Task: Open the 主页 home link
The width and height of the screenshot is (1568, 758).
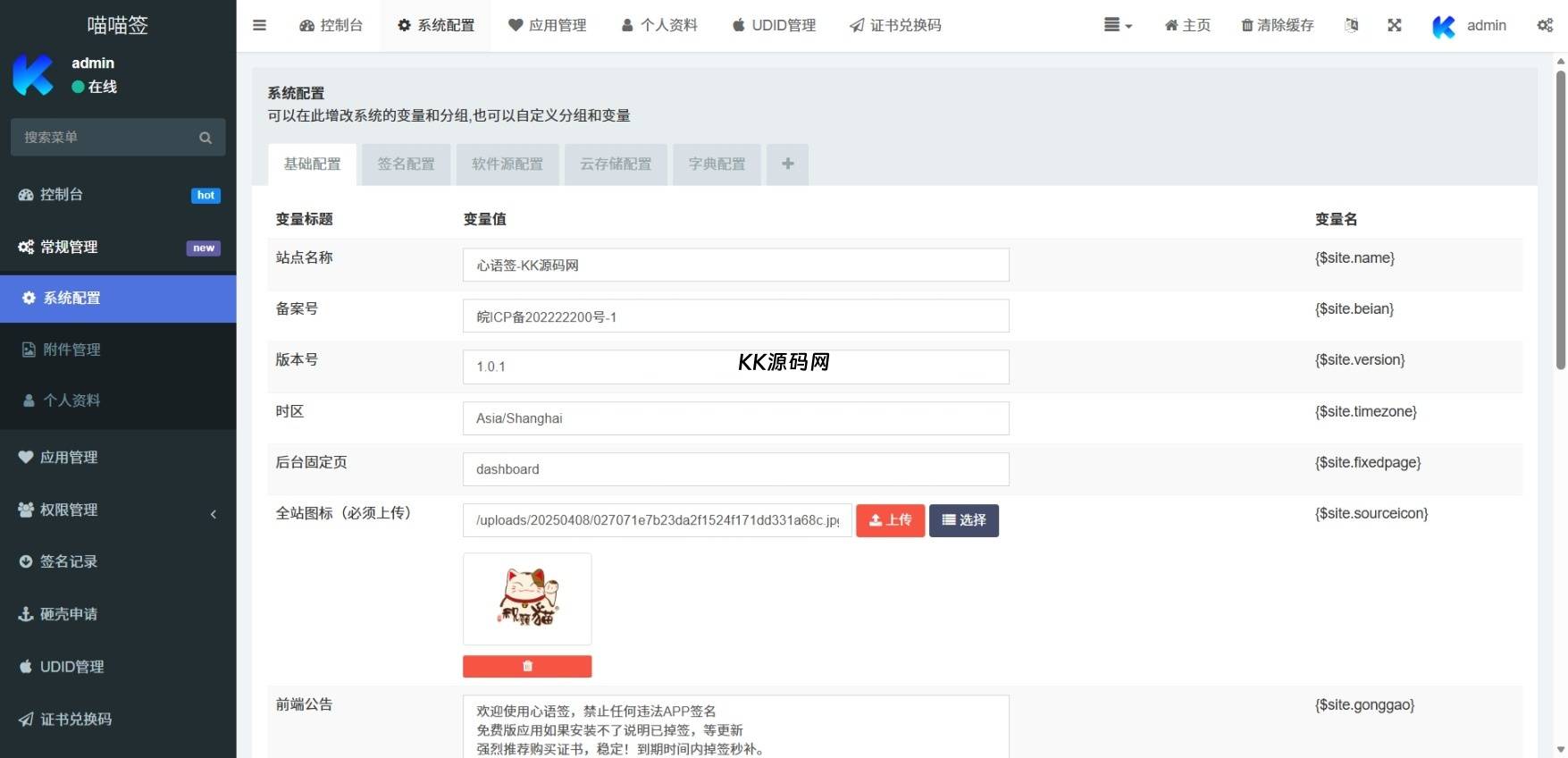Action: 1187,25
